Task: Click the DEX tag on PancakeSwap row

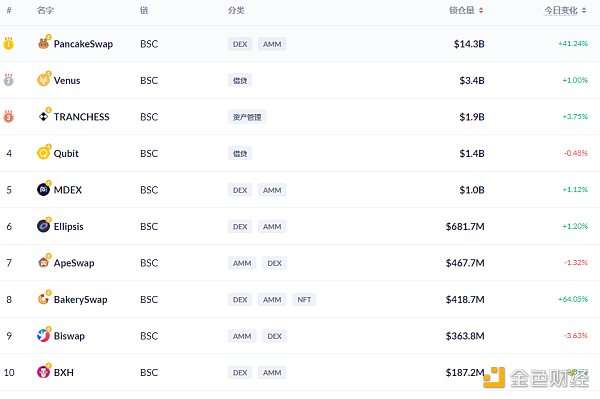Action: (240, 44)
